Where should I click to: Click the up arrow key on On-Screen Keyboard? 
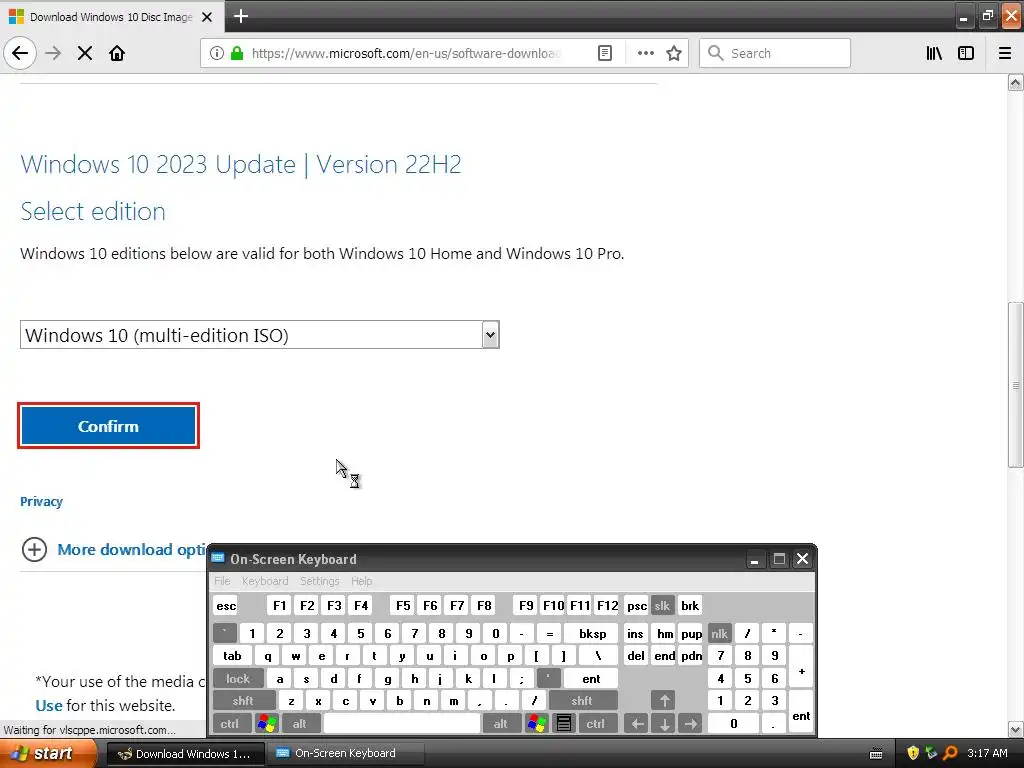(x=664, y=701)
